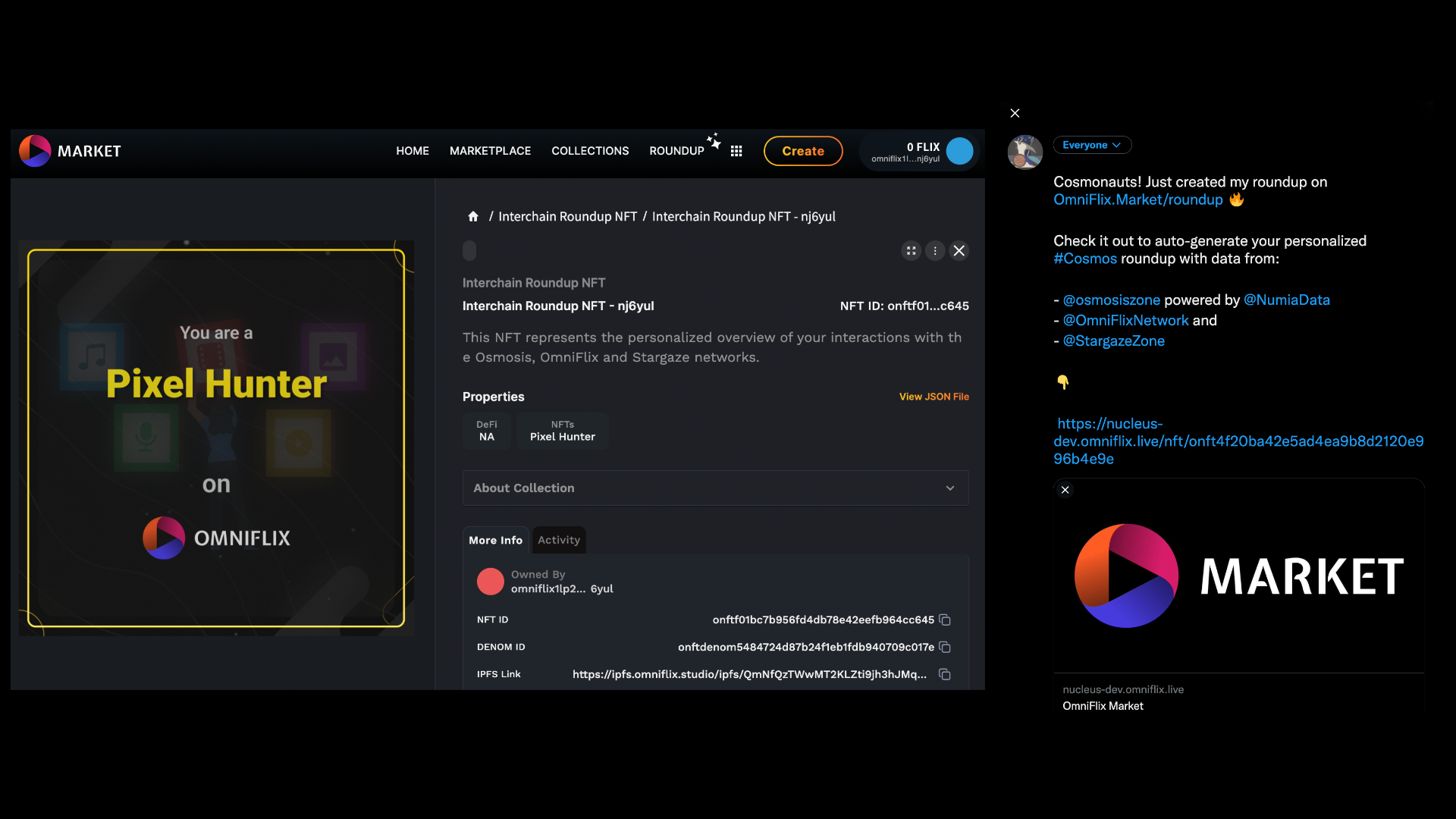Open the Everyone audience dropdown
Screen dimensions: 1456x819
pos(1091,145)
